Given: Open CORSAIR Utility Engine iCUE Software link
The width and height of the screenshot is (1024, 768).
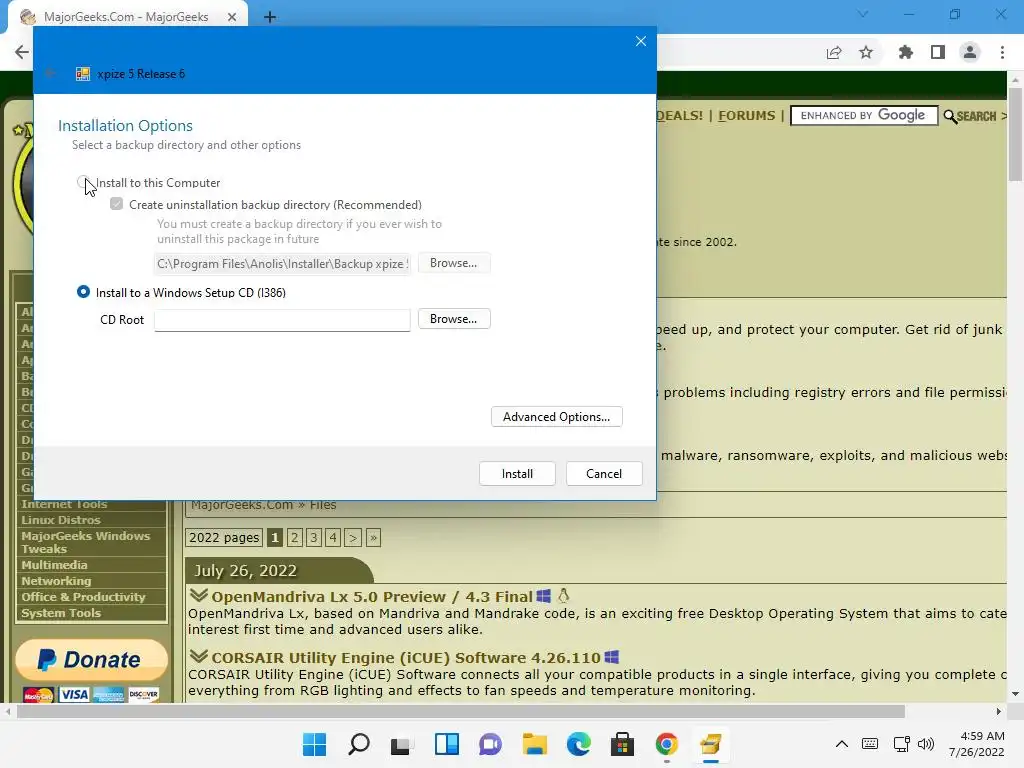Looking at the screenshot, I should (x=406, y=658).
